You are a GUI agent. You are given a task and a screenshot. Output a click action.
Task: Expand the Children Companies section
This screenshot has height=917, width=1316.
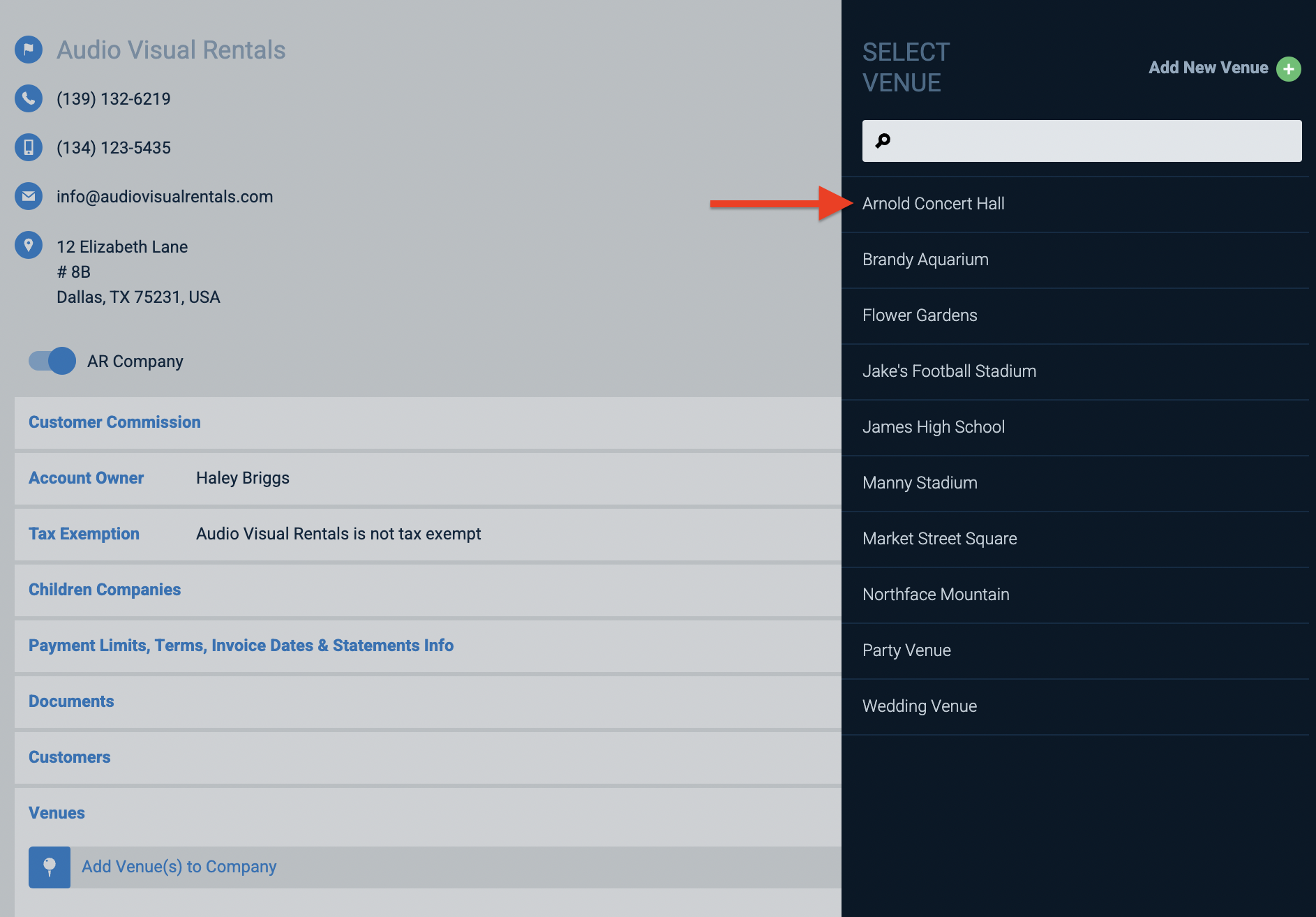(428, 590)
